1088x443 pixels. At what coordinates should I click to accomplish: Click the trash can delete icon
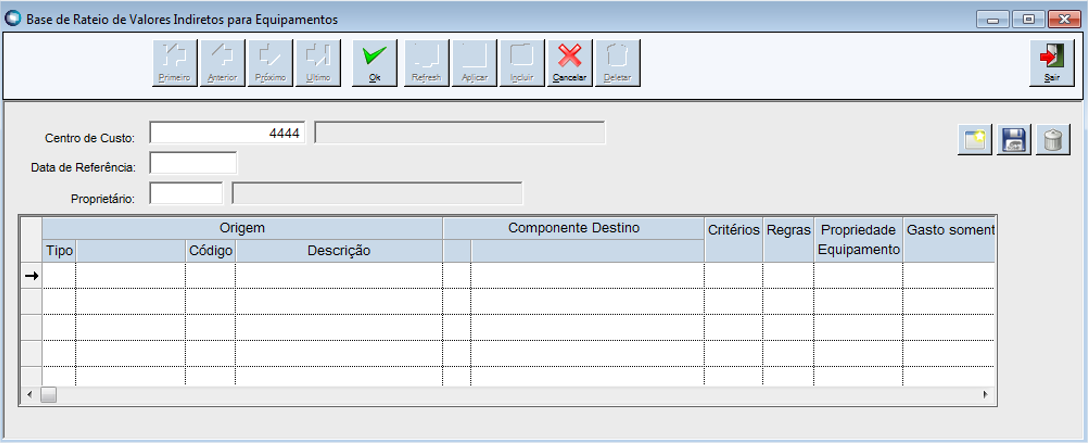coord(1053,140)
